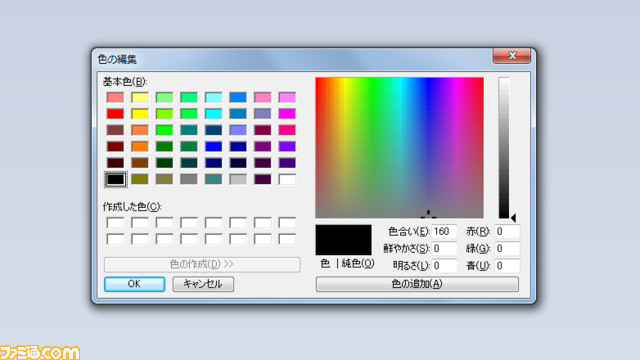Select last custom color slot in second row
640x360 pixels.
287,239
